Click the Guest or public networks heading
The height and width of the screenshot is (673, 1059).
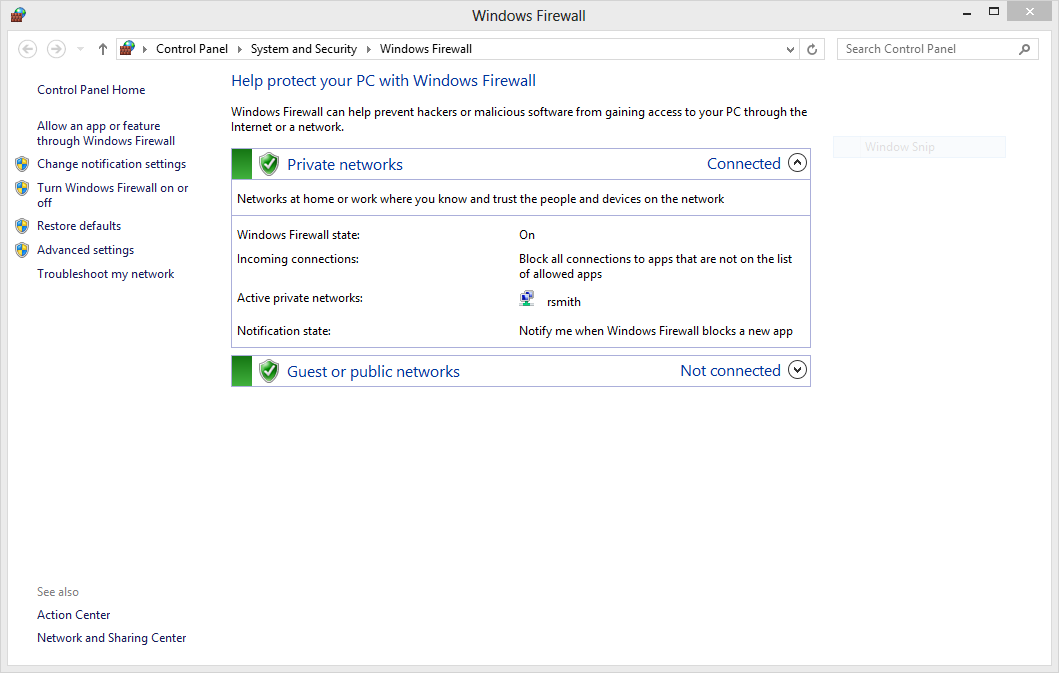coord(373,372)
